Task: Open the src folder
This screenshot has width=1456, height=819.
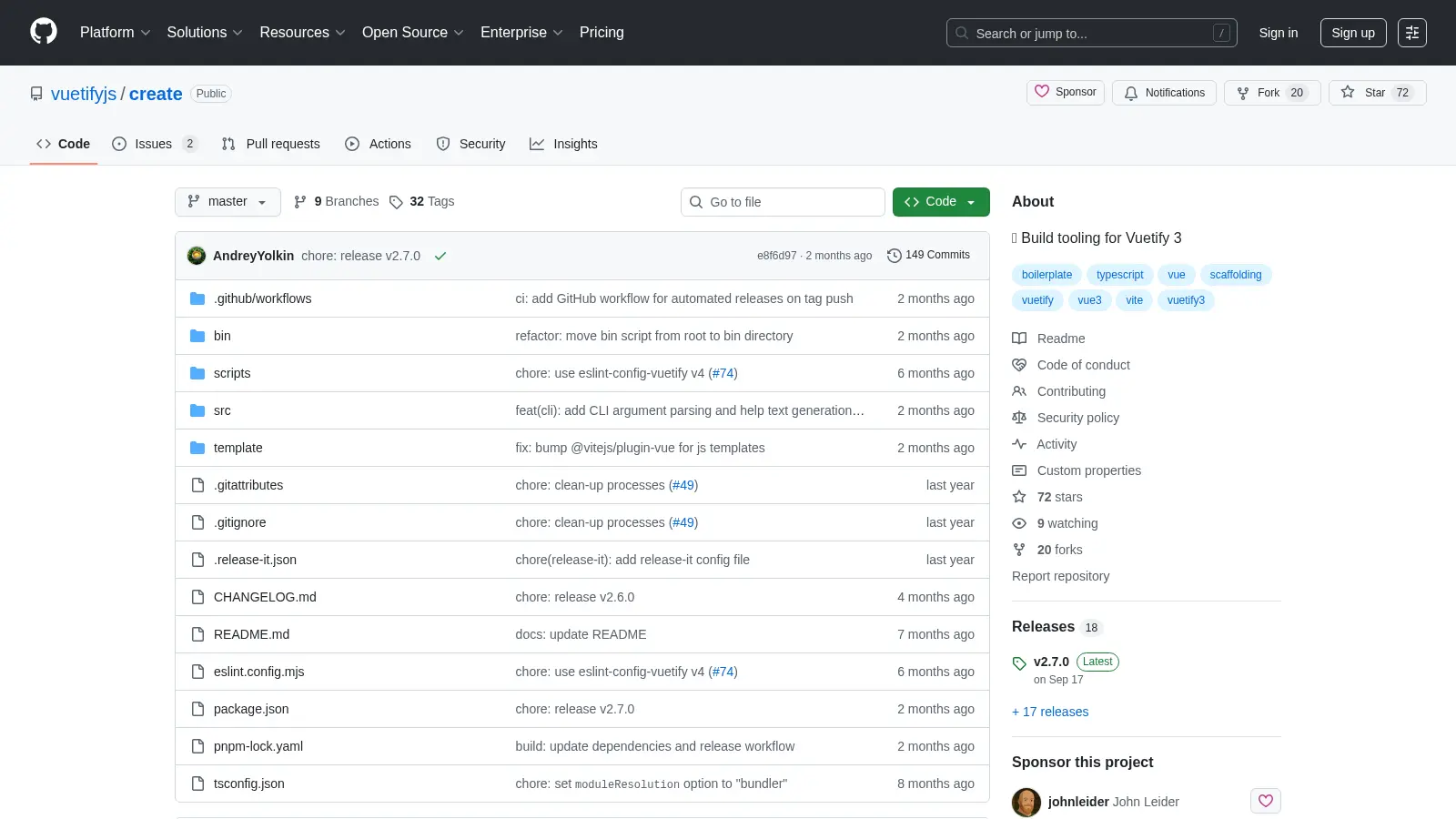Action: tap(222, 410)
